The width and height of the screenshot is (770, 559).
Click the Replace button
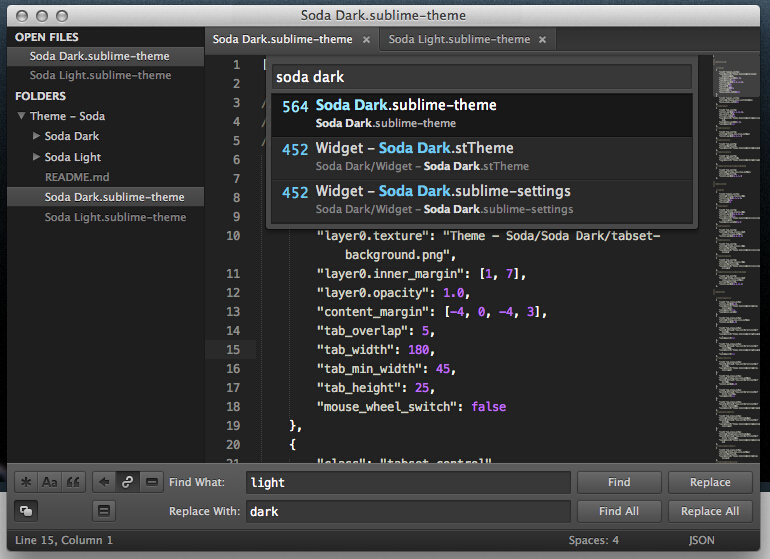click(x=710, y=482)
